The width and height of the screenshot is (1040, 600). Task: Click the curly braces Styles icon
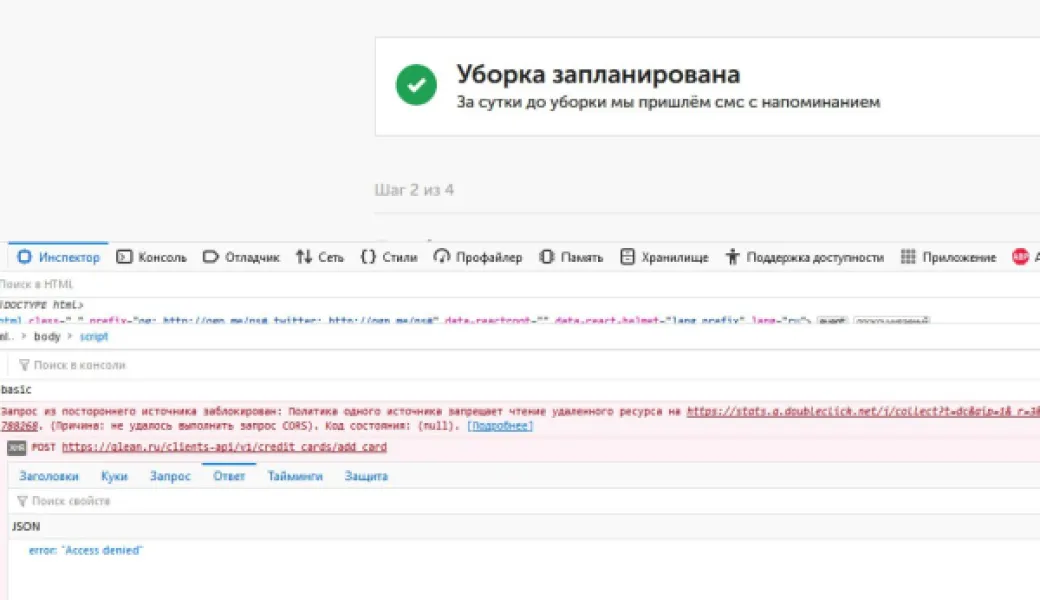coord(368,257)
